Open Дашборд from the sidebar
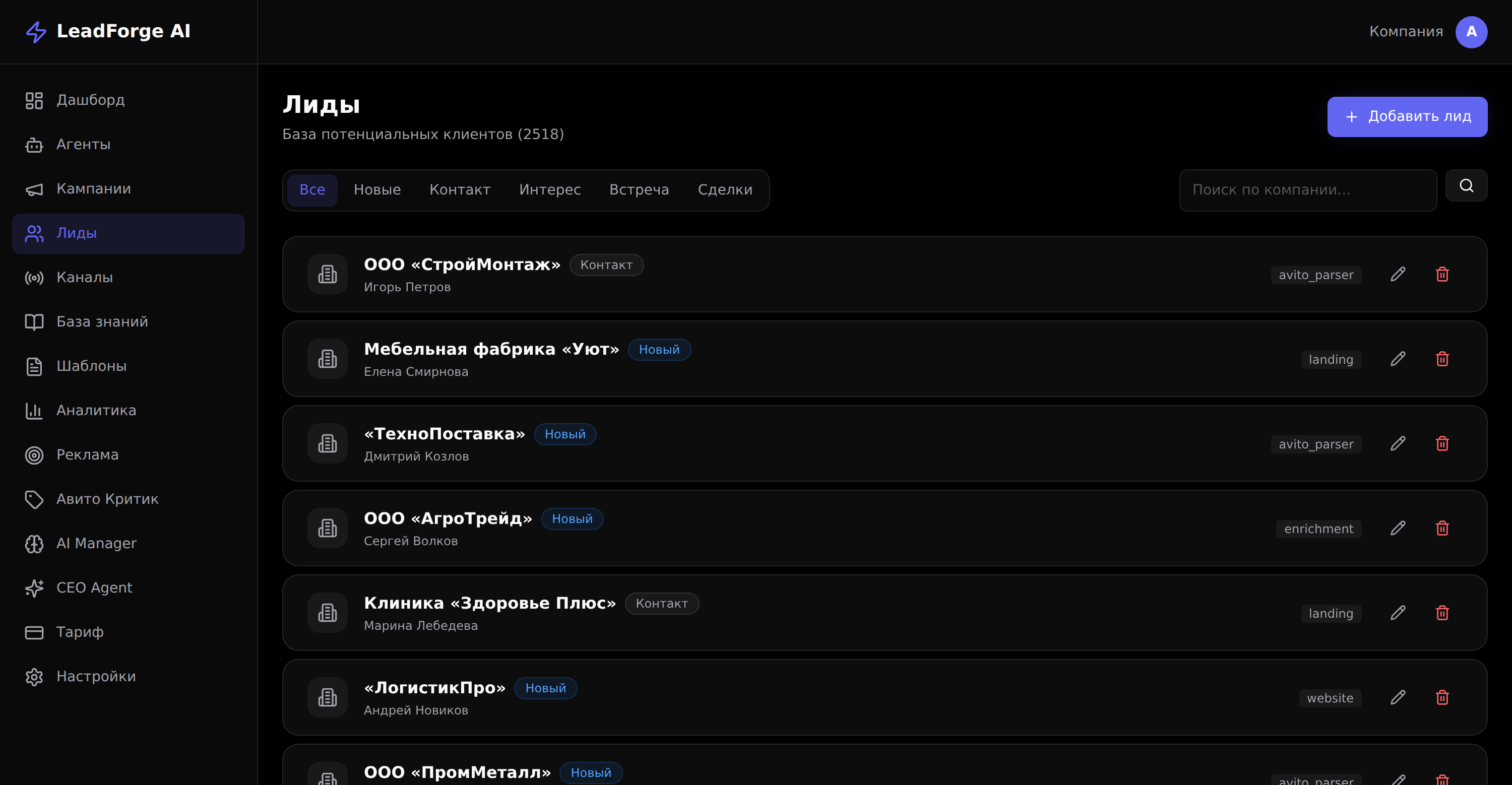Viewport: 1512px width, 785px height. [x=128, y=100]
